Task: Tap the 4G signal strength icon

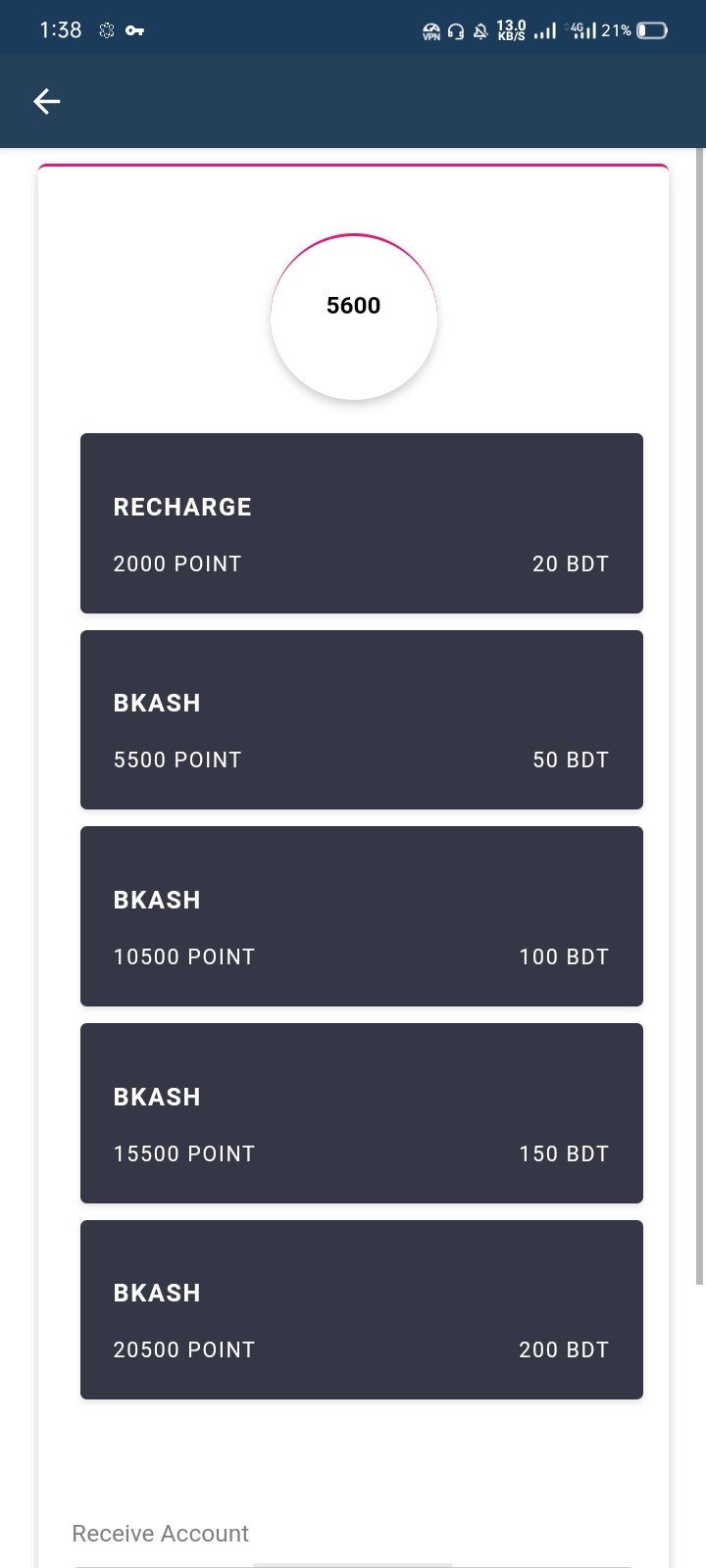Action: click(x=582, y=30)
